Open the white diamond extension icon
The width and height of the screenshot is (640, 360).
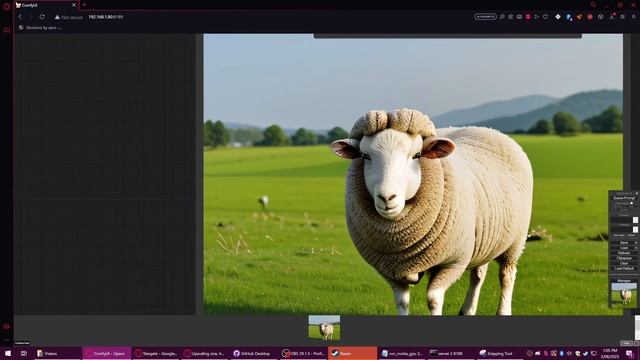(558, 17)
